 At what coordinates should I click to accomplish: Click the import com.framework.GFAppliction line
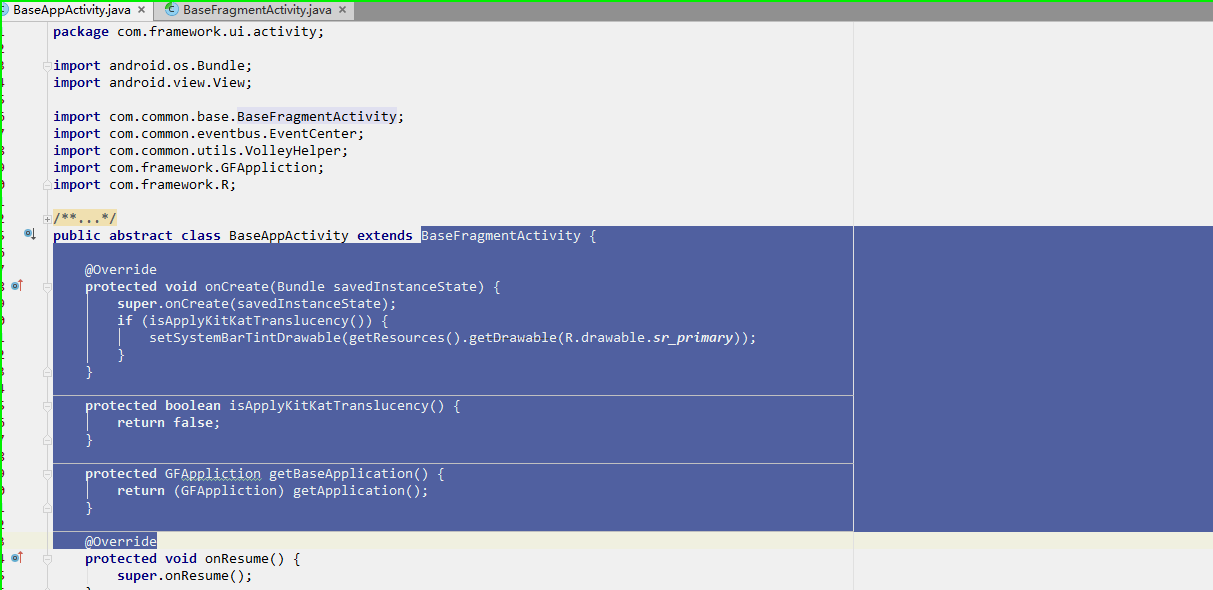pos(189,167)
